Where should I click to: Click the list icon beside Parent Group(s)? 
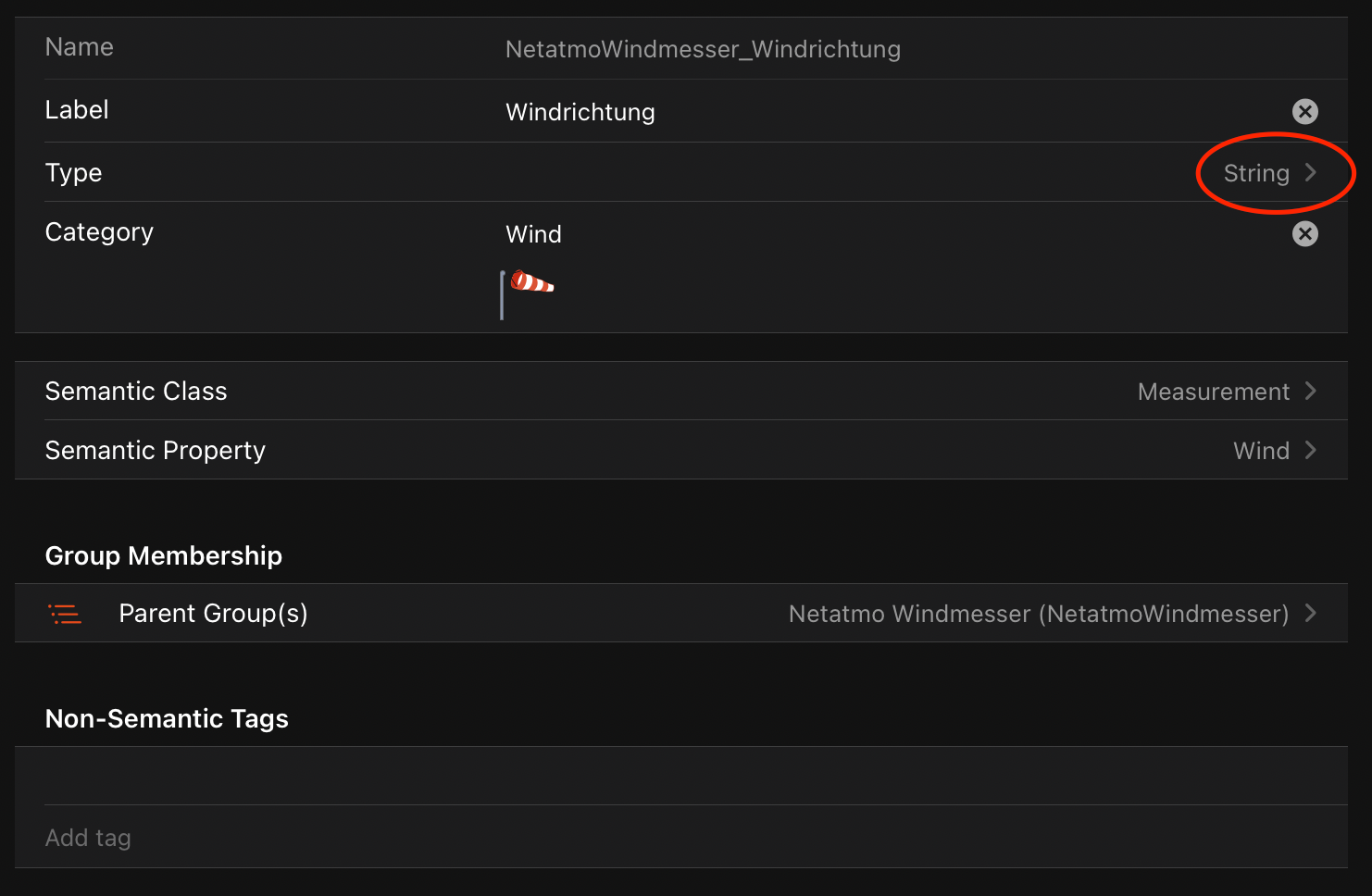coord(65,614)
